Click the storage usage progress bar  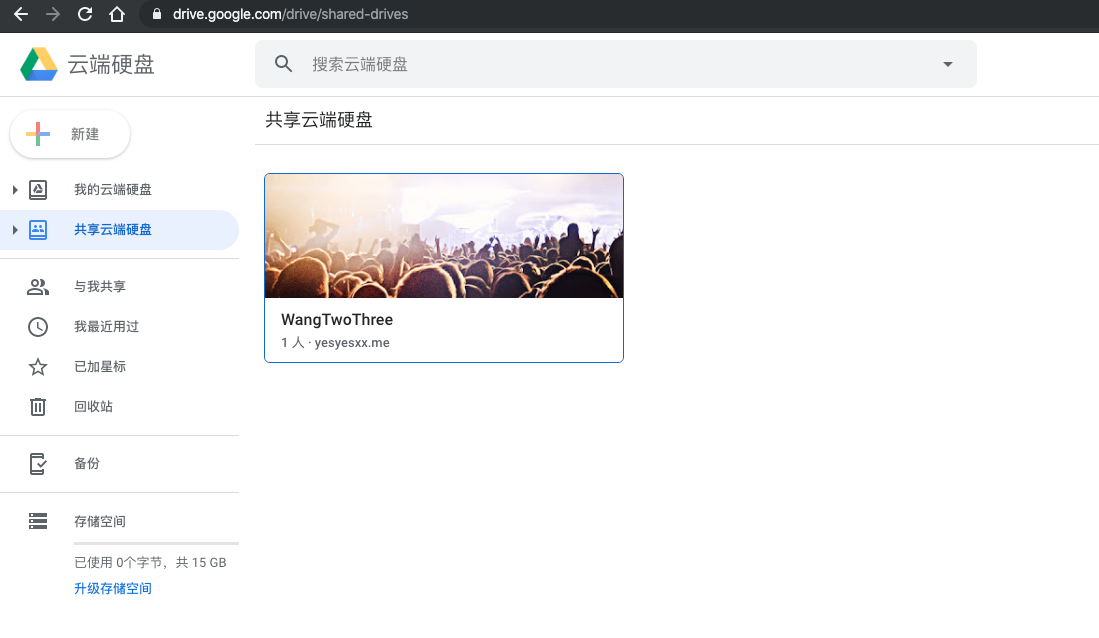click(x=155, y=543)
